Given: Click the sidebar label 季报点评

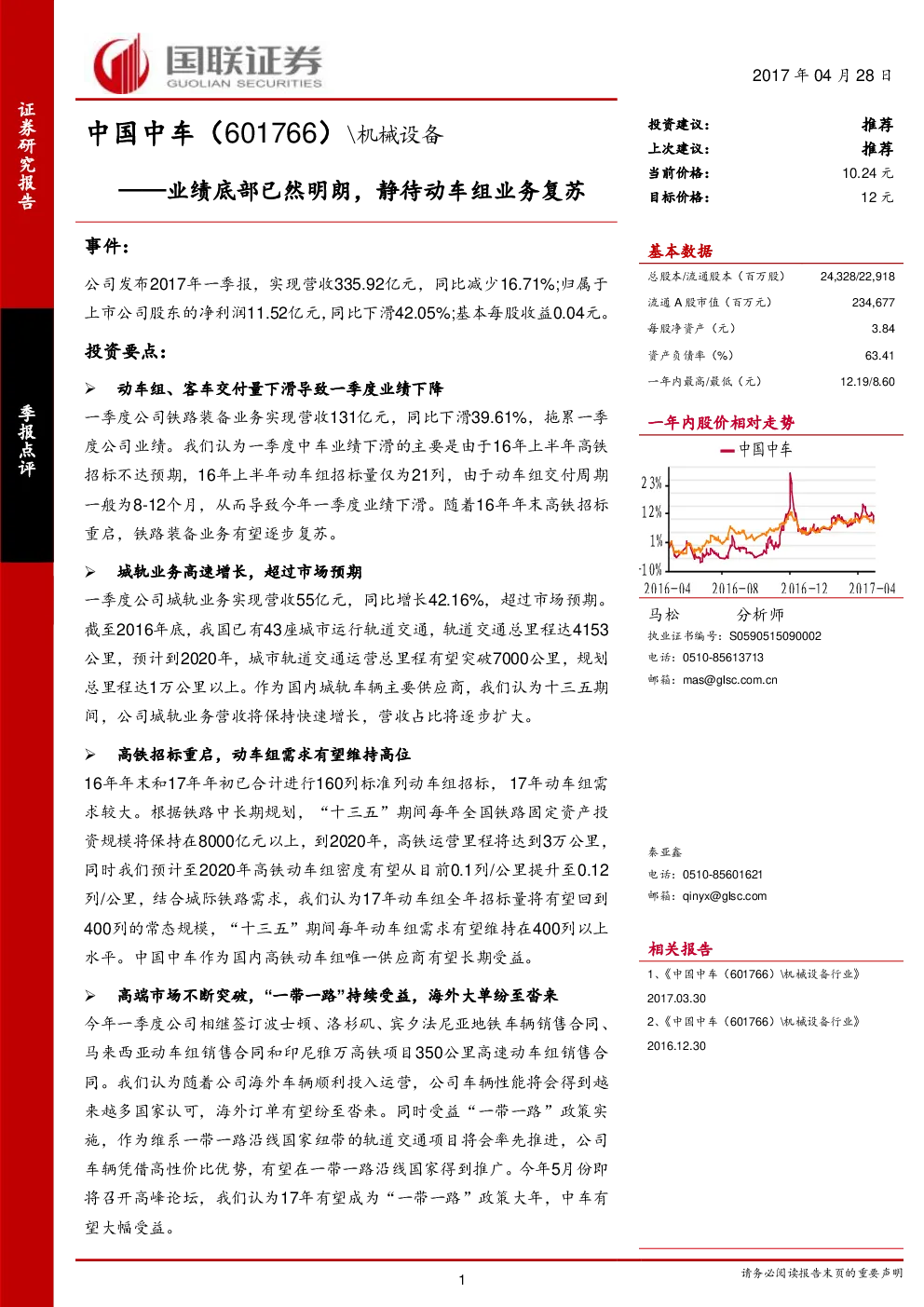Looking at the screenshot, I should (x=26, y=441).
